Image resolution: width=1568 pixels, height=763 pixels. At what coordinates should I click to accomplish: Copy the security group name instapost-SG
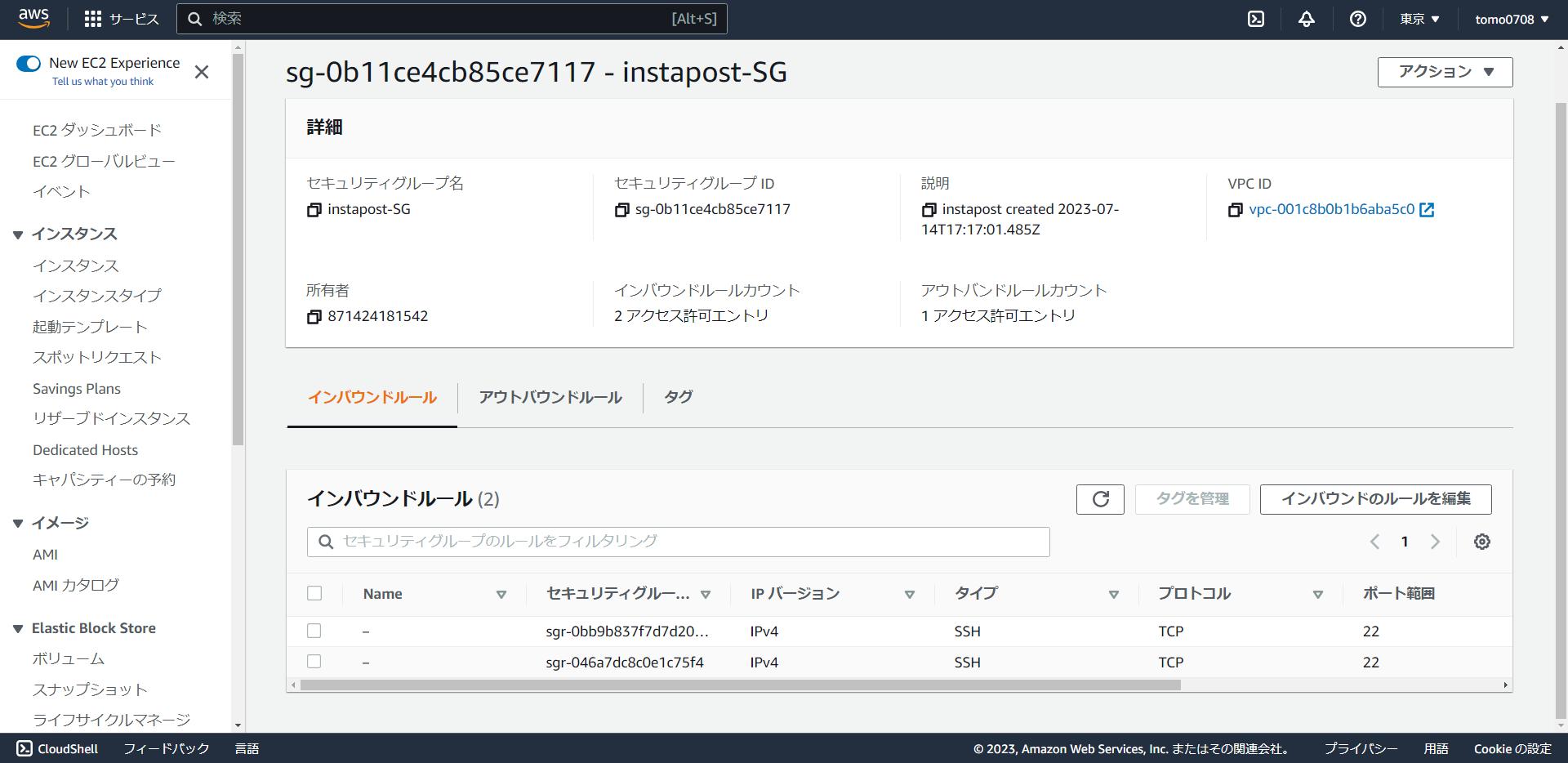point(314,209)
